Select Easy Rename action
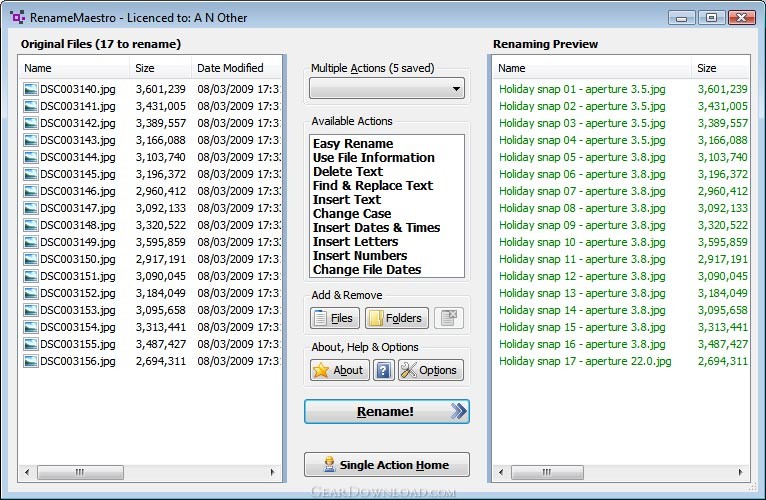The height and width of the screenshot is (500, 766). click(x=353, y=143)
